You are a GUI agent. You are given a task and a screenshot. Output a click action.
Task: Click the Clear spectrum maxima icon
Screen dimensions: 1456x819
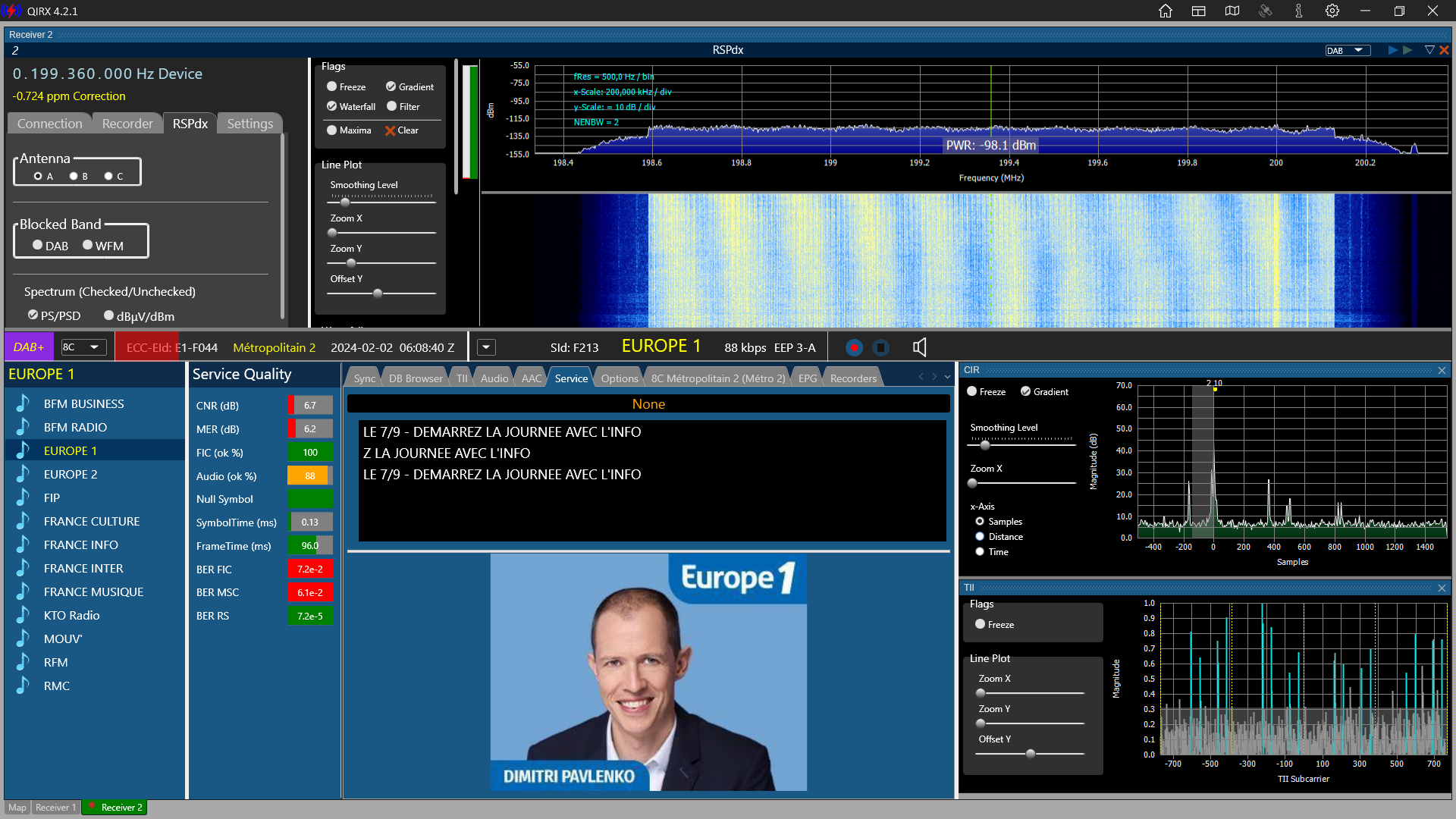coord(391,130)
